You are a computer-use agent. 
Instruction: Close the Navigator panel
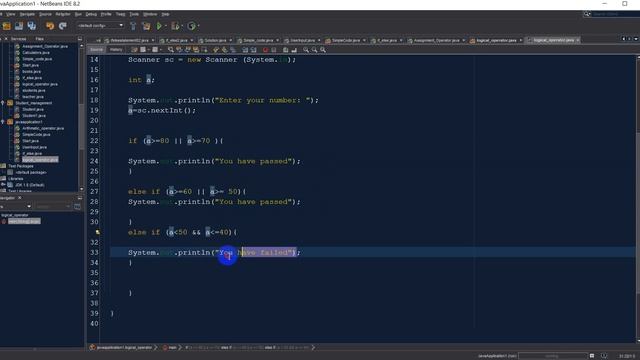20,198
